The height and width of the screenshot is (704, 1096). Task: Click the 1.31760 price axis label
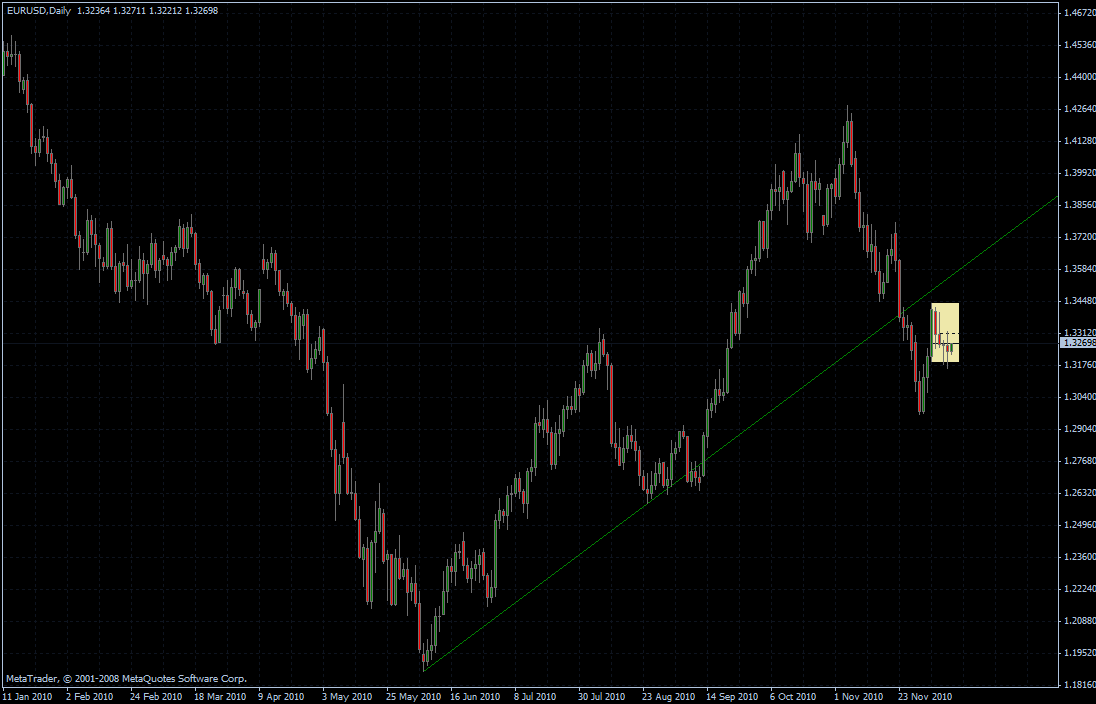tap(1080, 365)
